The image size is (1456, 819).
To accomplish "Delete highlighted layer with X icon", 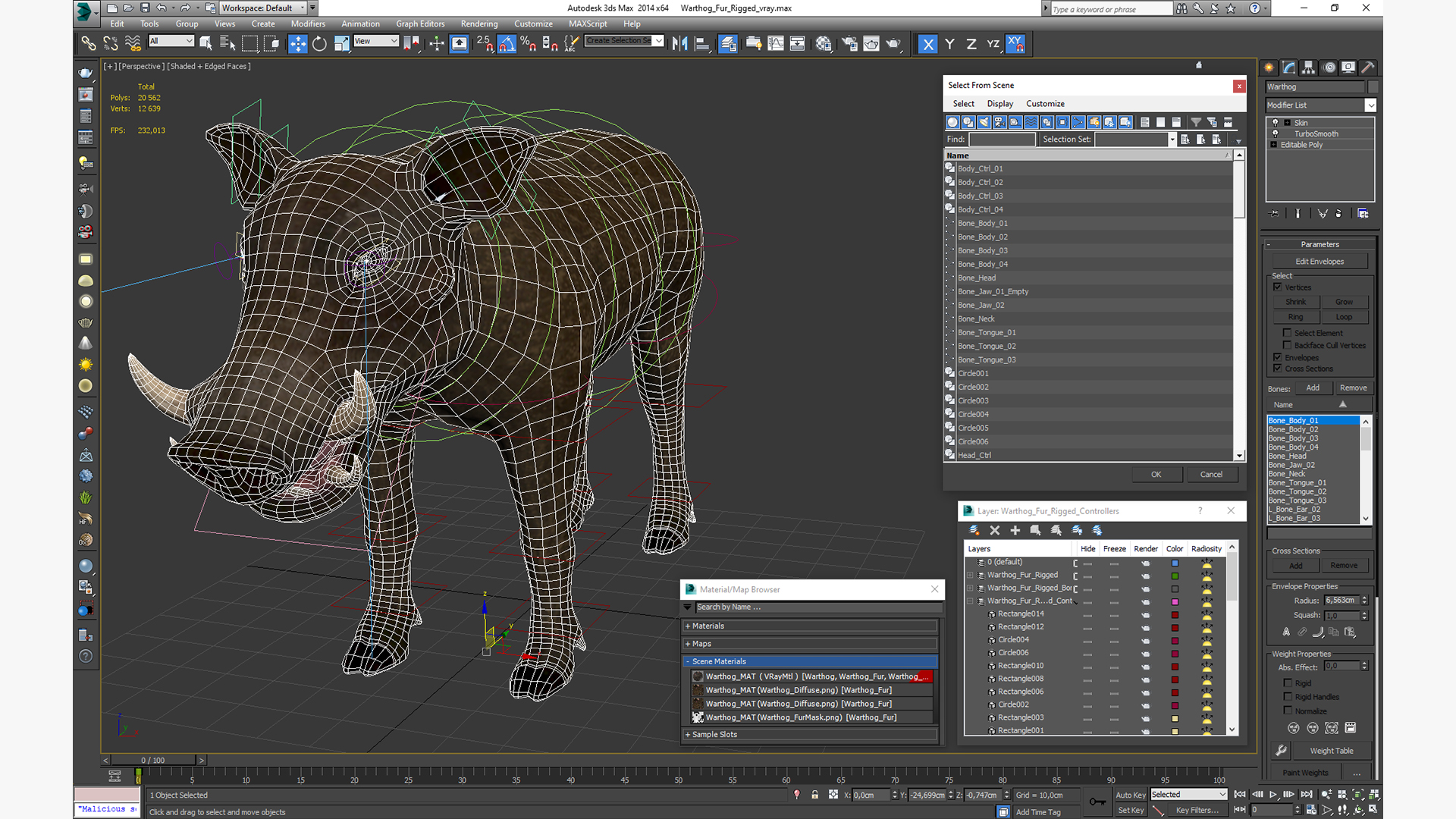I will point(995,531).
